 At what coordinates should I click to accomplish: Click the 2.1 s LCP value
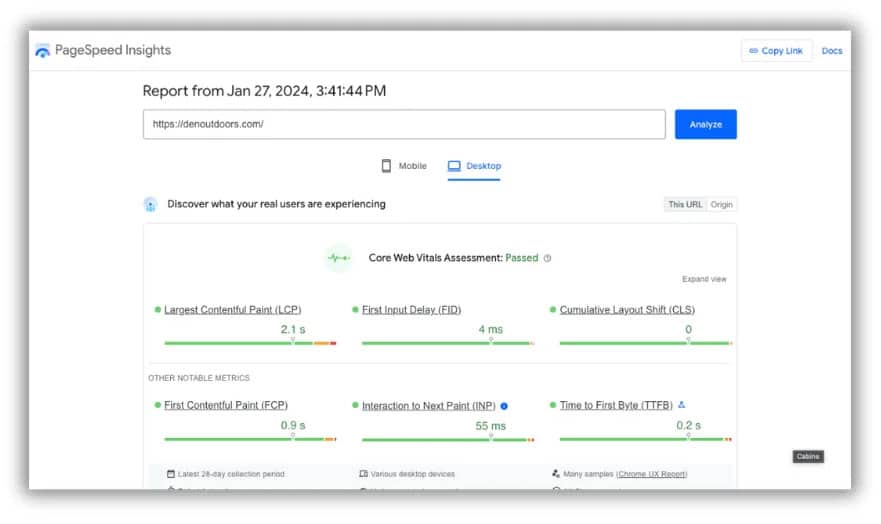coord(293,330)
